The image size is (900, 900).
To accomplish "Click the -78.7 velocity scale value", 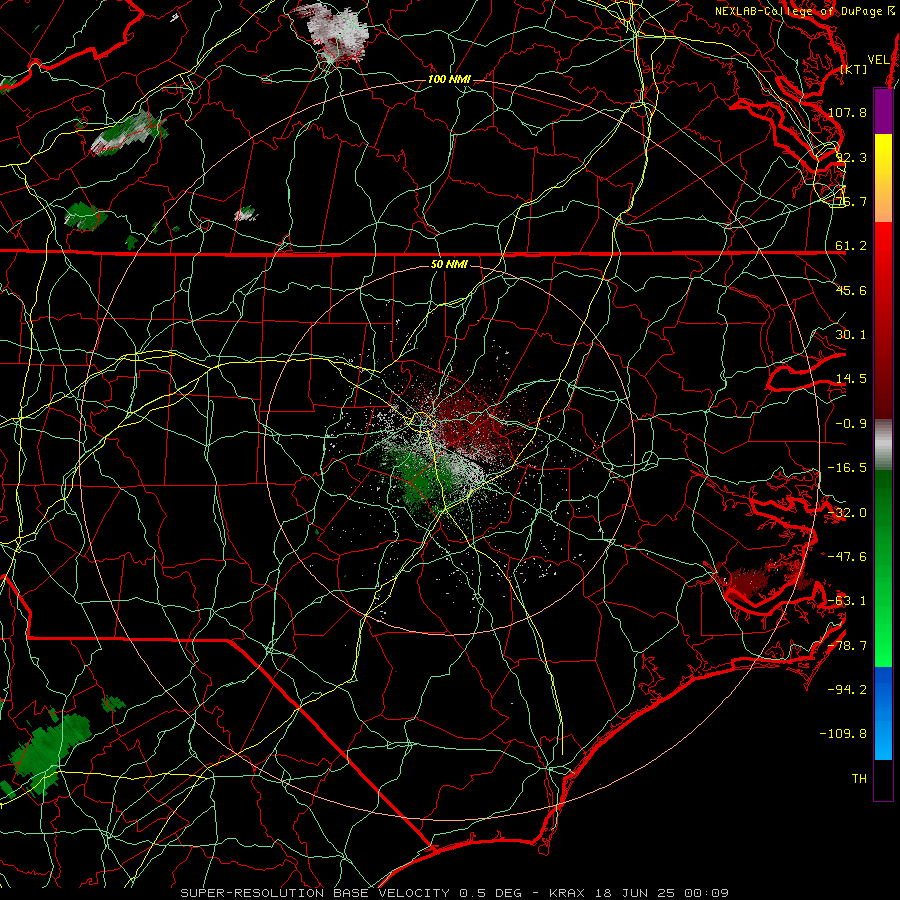I will click(847, 646).
